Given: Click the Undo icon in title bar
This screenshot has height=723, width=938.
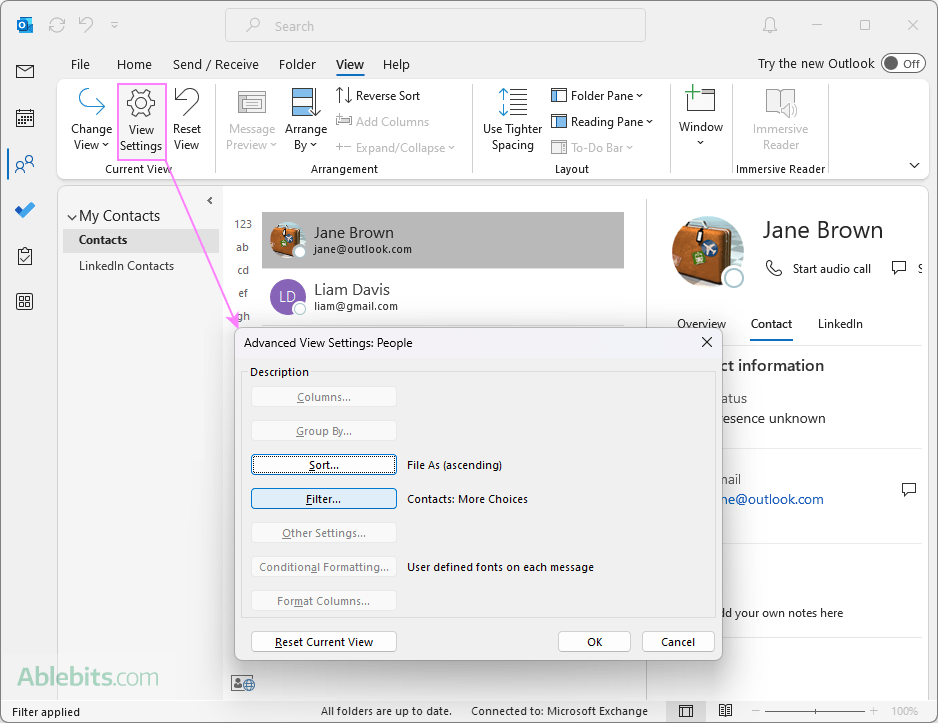Looking at the screenshot, I should click(86, 25).
